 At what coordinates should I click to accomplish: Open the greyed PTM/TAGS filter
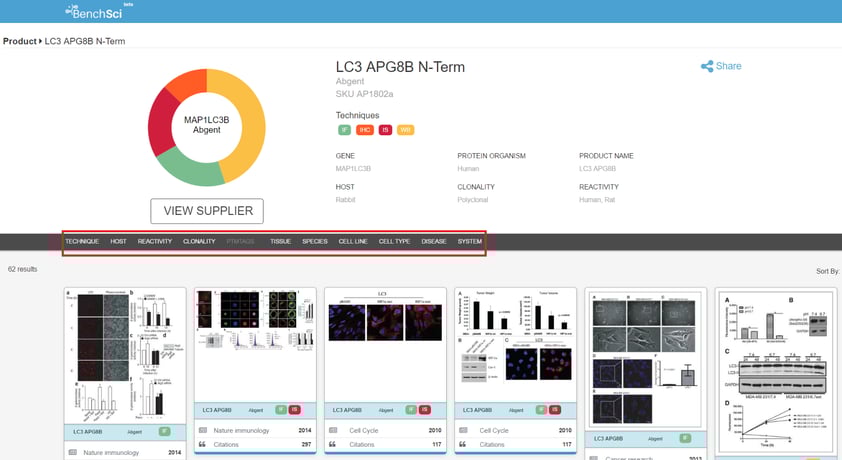tap(241, 242)
